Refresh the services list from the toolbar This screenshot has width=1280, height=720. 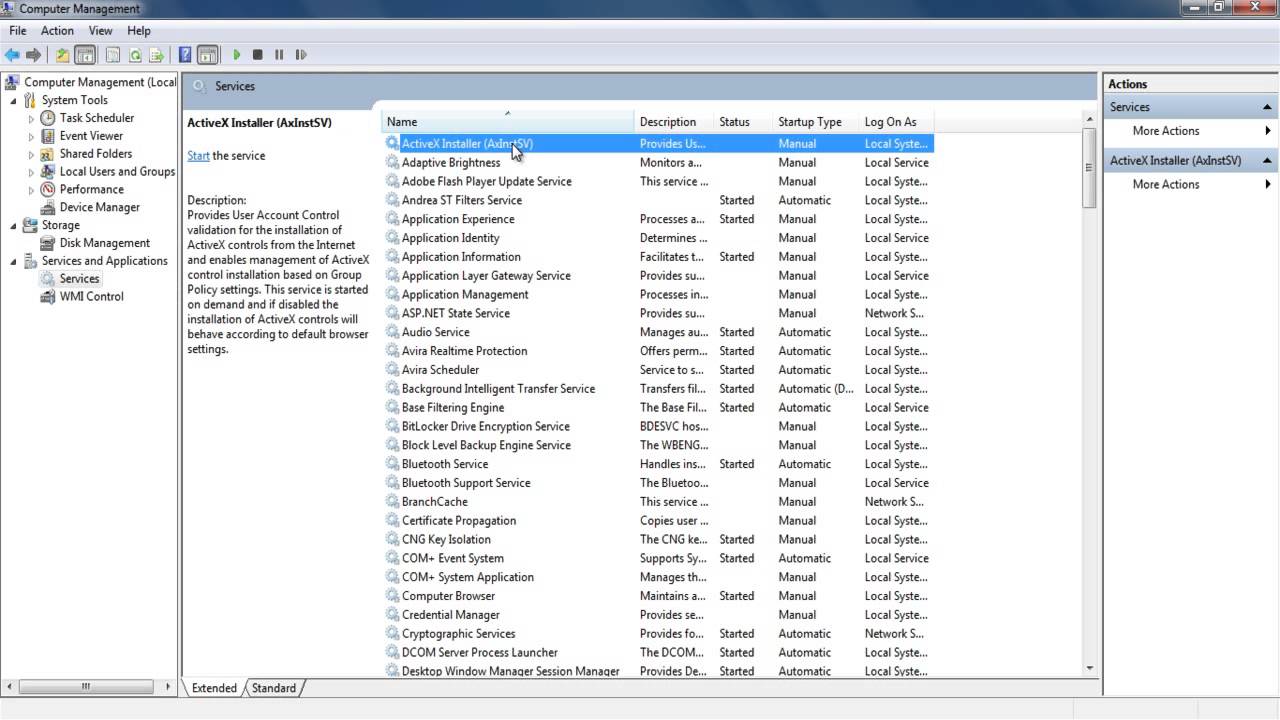(x=135, y=55)
